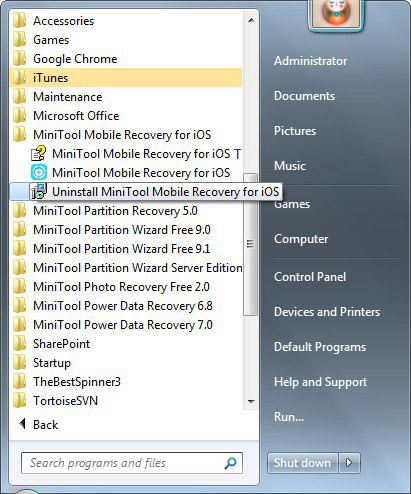The width and height of the screenshot is (411, 494).
Task: Click the Microsoft Office folder icon
Action: coord(19,116)
